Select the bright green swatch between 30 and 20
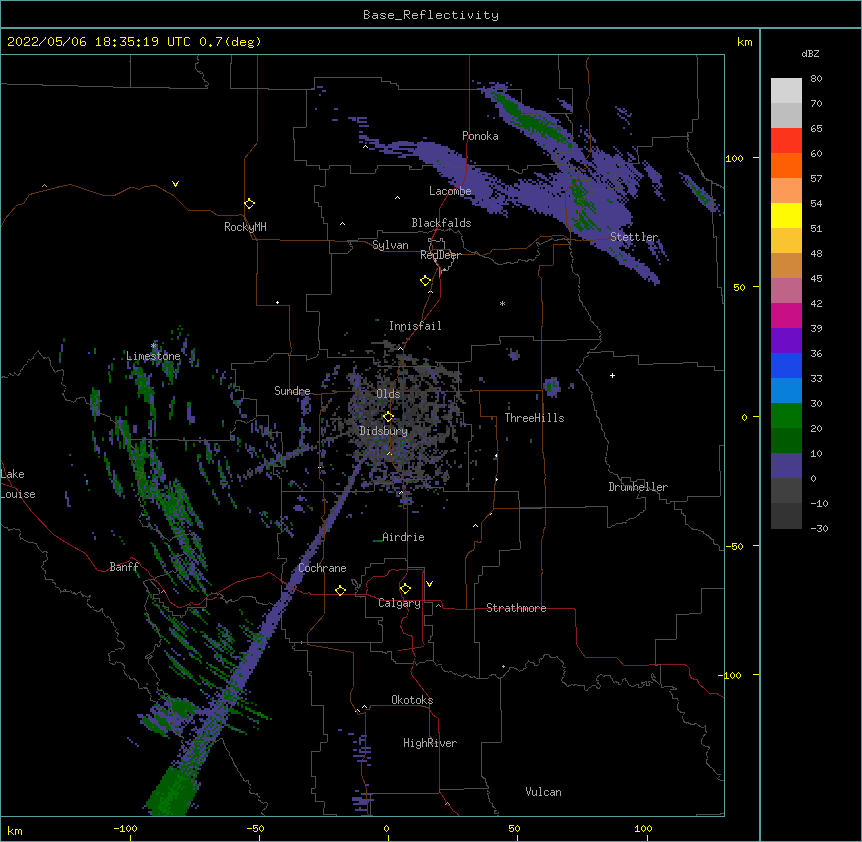Viewport: 862px width, 842px height. pos(786,416)
